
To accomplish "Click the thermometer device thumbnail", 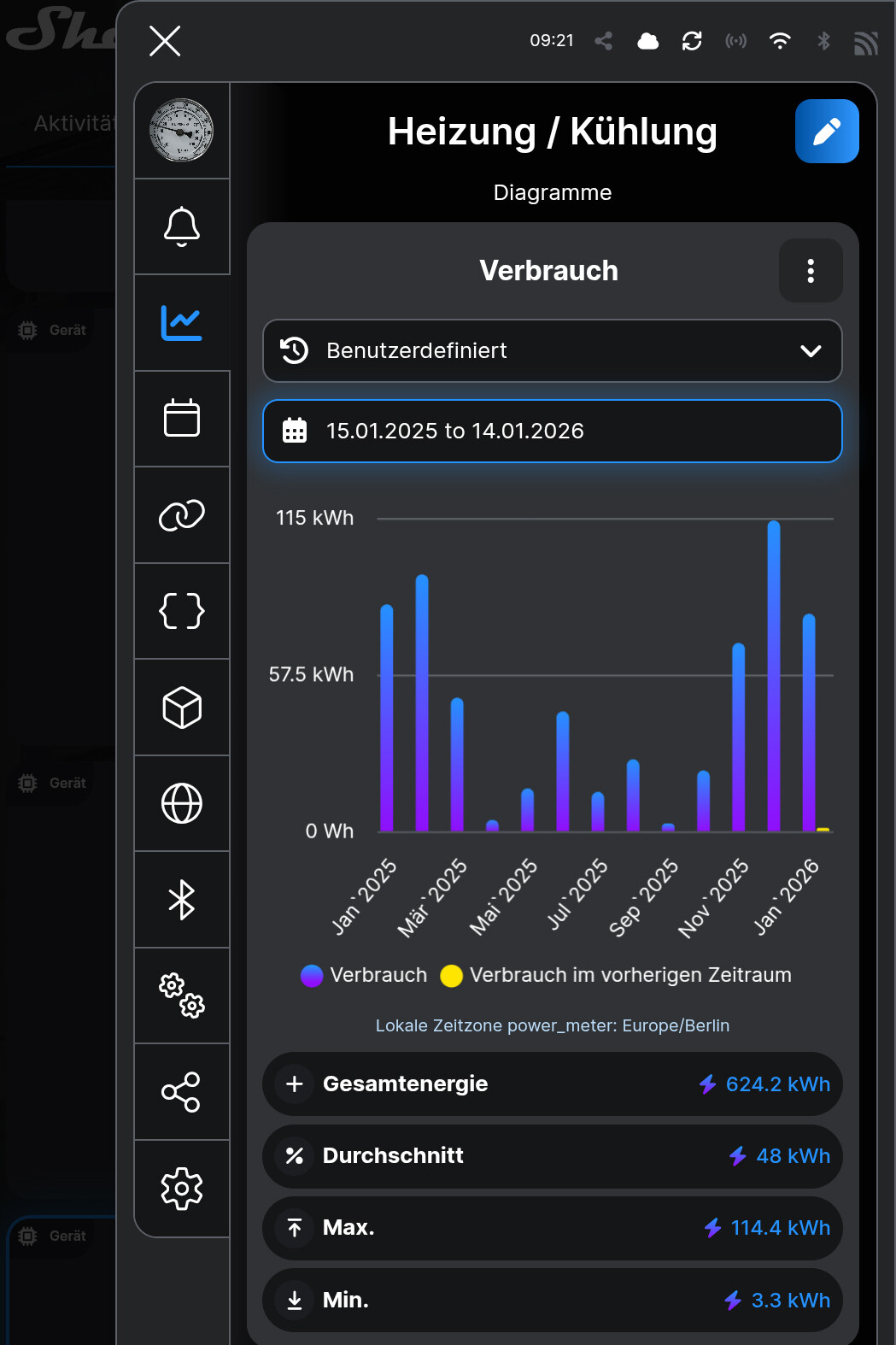I will coord(182,131).
